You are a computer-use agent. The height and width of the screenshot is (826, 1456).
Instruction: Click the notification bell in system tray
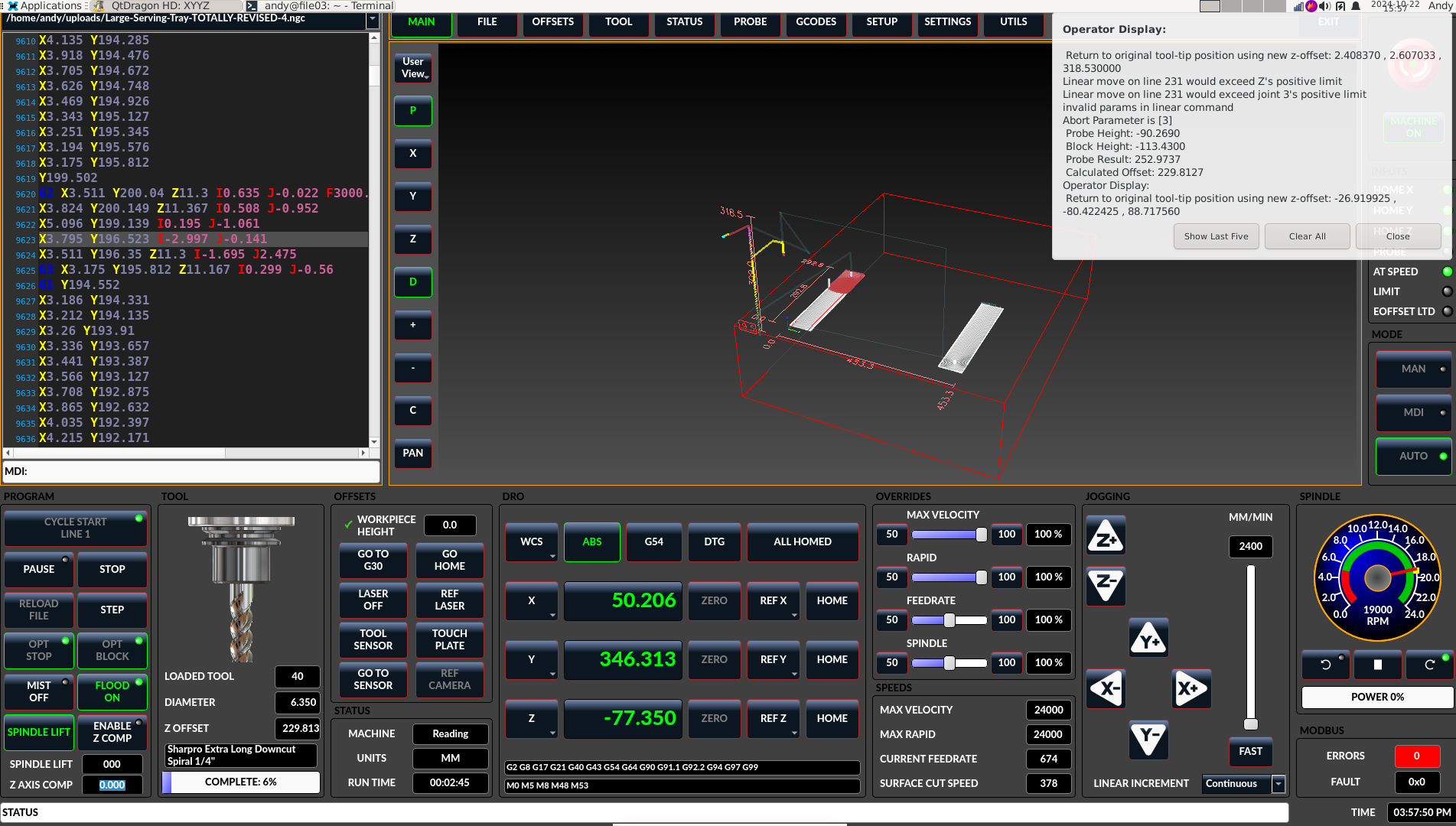(x=1356, y=6)
